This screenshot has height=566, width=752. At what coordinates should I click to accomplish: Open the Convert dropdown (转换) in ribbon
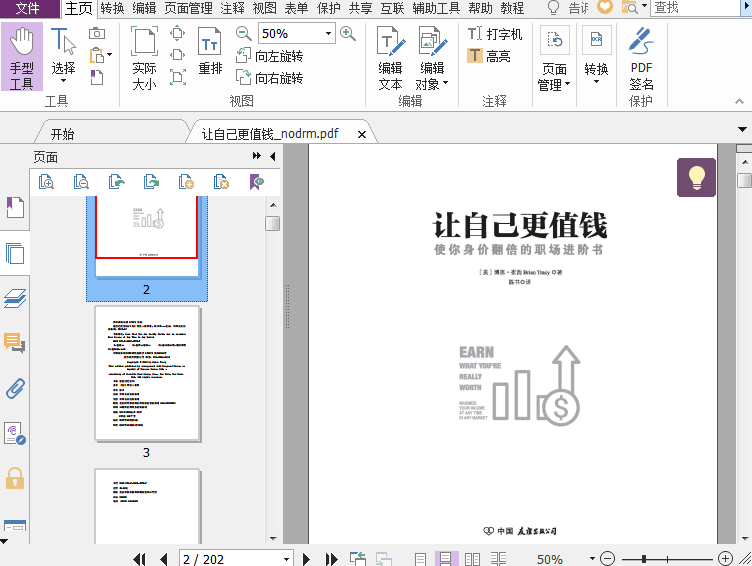(x=596, y=57)
